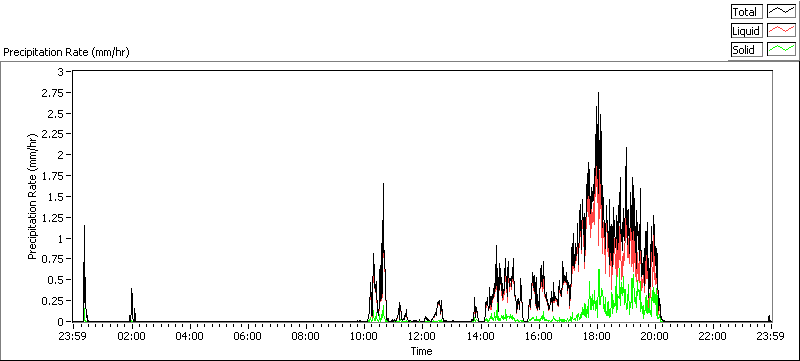Viewport: 800px width, 361px height.
Task: Click the 'Time' x-axis label
Action: [422, 351]
